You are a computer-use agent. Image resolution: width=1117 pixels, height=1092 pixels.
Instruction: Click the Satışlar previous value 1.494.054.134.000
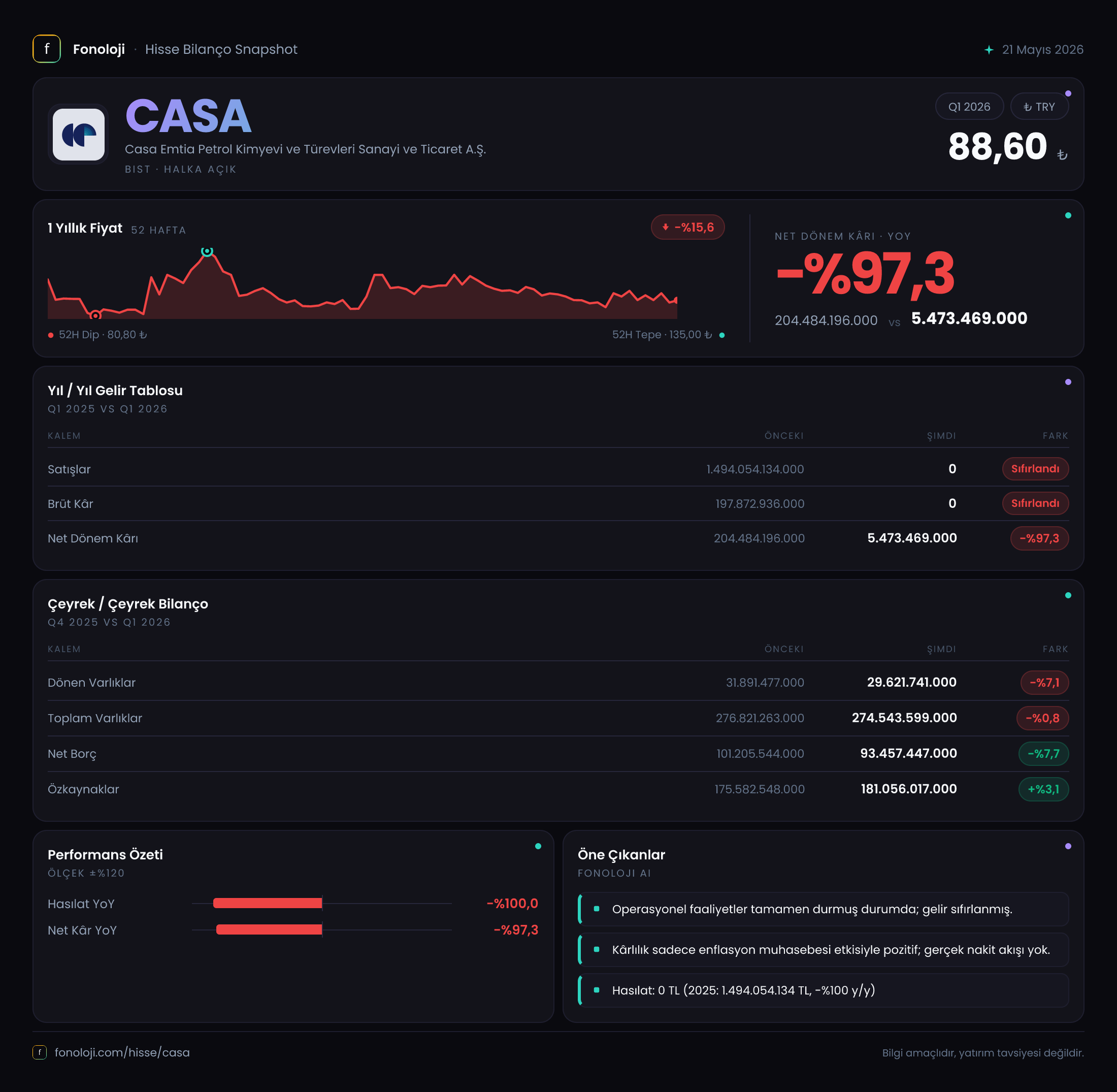(754, 469)
